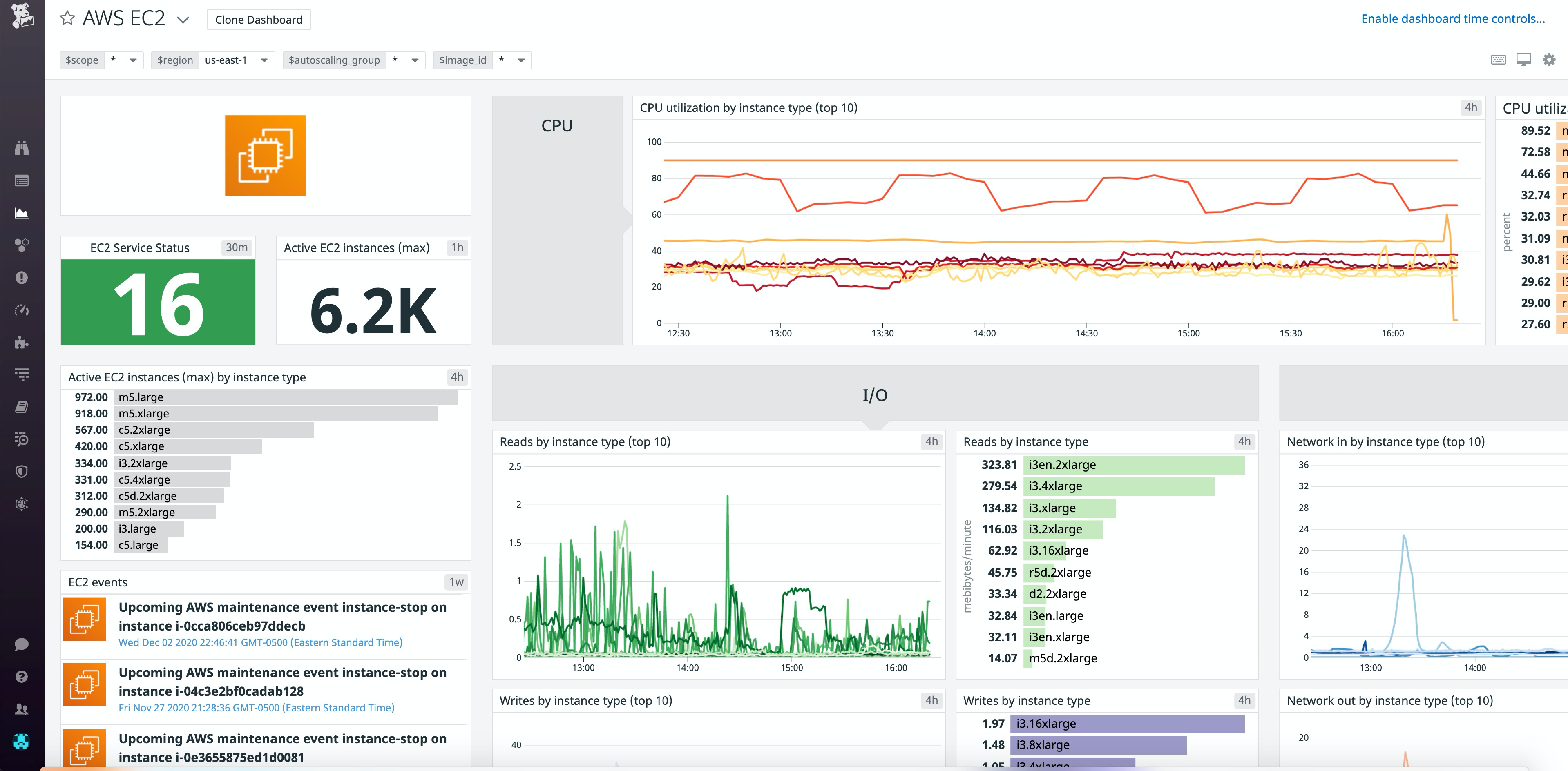Open keyboard shortcuts via the keyboard icon

pyautogui.click(x=1499, y=60)
